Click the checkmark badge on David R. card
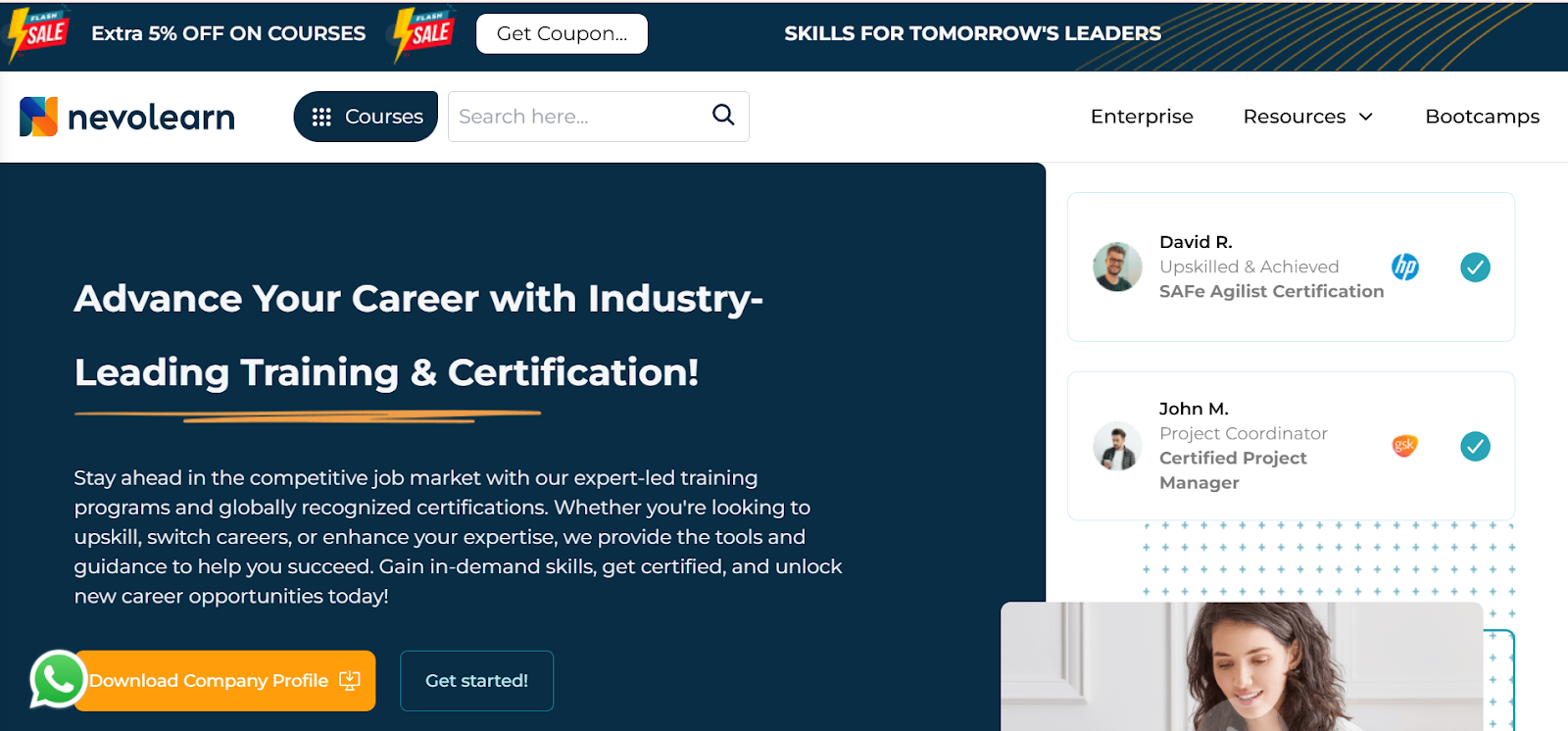Screen dimensions: 1568x731 [1475, 267]
